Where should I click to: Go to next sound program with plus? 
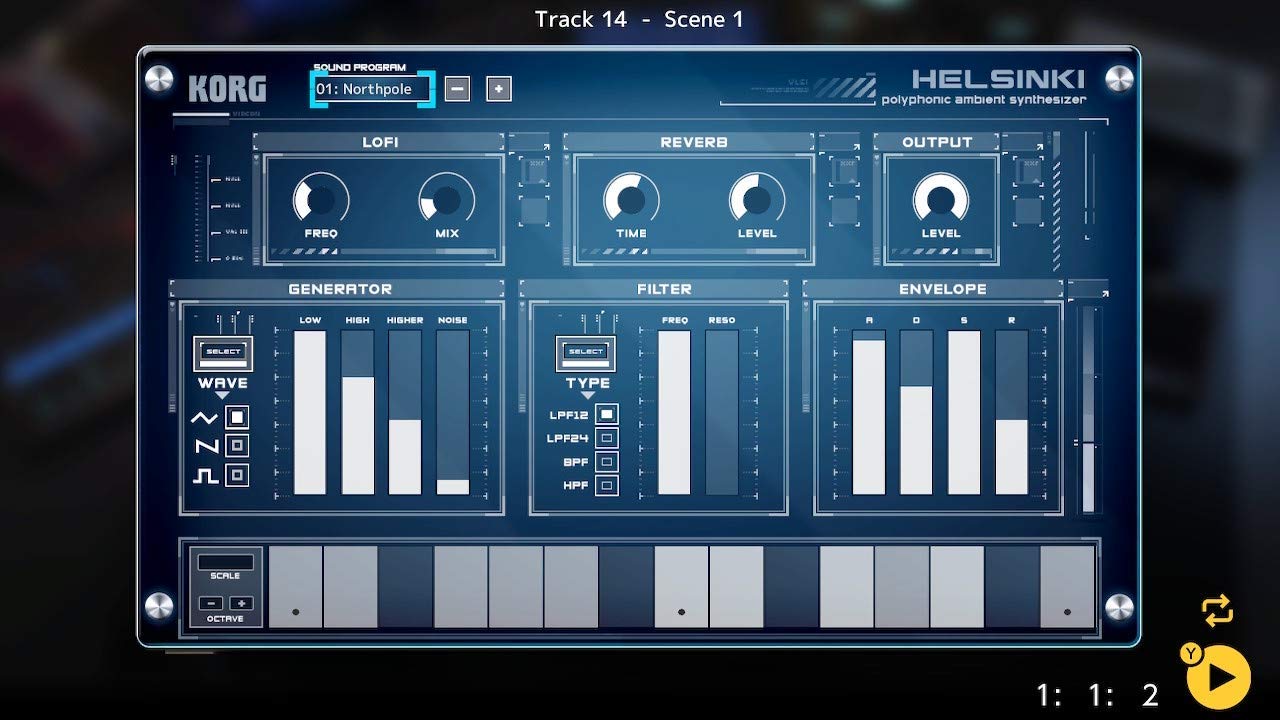[499, 89]
